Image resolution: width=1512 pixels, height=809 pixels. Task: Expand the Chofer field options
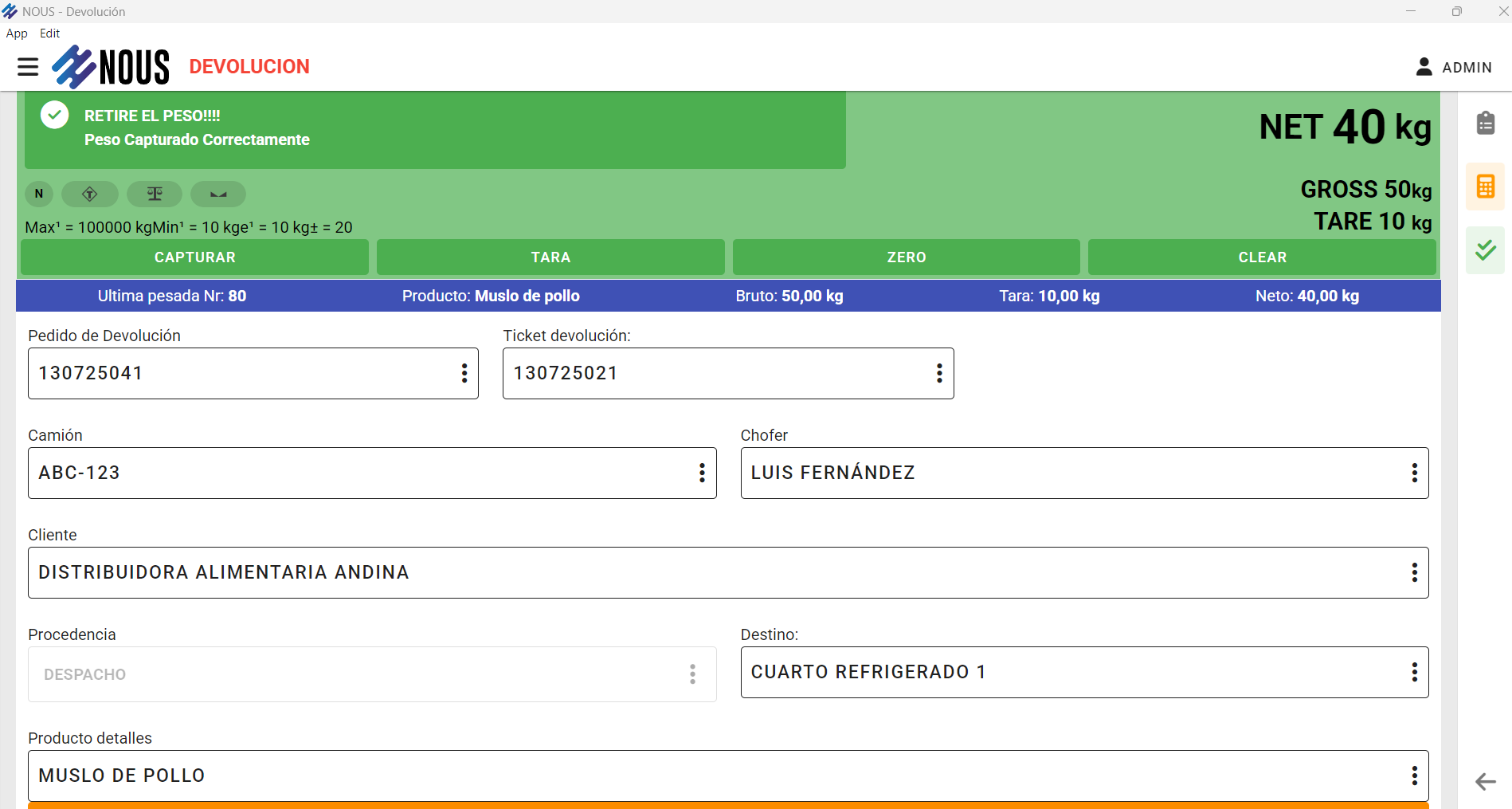pos(1414,473)
